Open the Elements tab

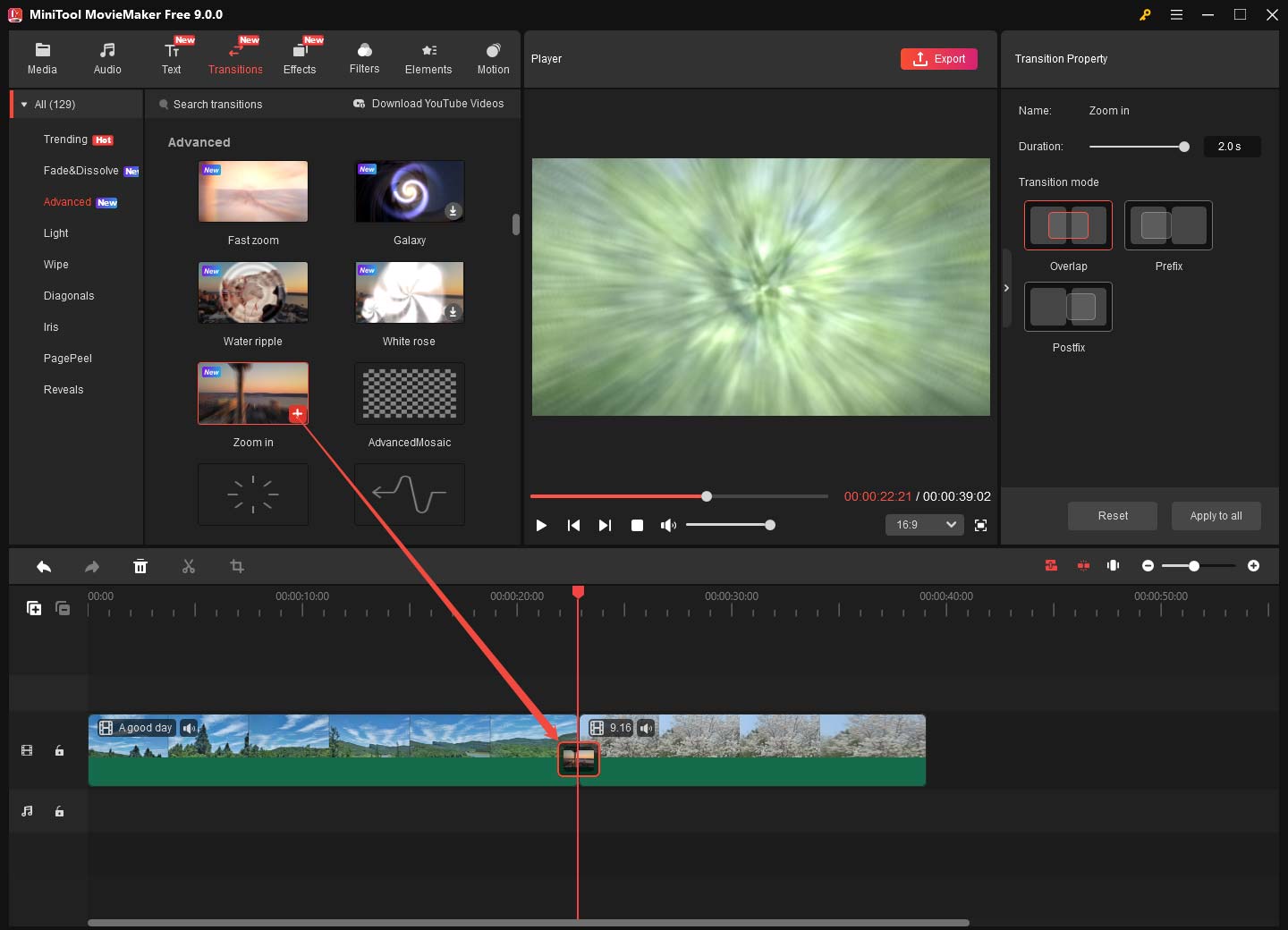pyautogui.click(x=428, y=59)
